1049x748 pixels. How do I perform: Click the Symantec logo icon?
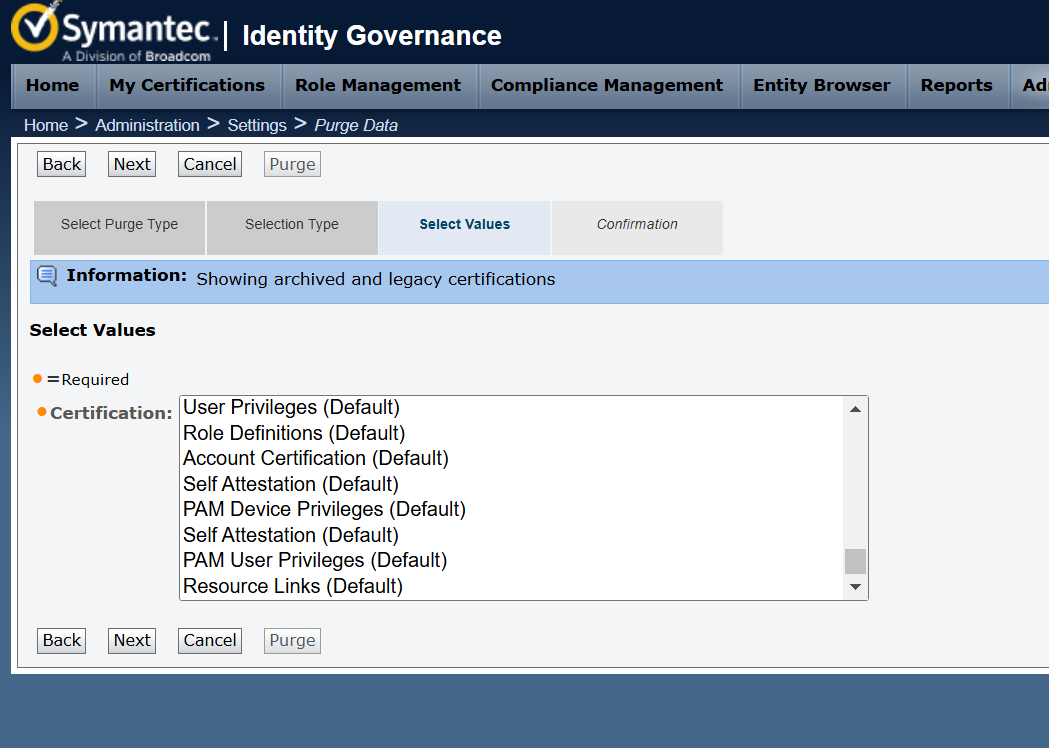click(36, 29)
